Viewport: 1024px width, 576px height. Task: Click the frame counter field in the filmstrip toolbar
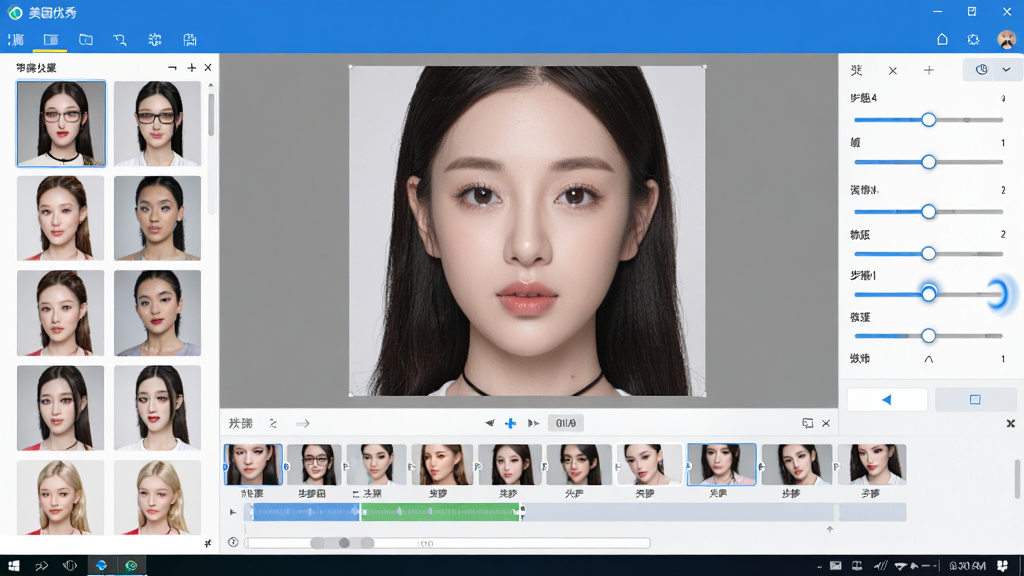pos(566,423)
